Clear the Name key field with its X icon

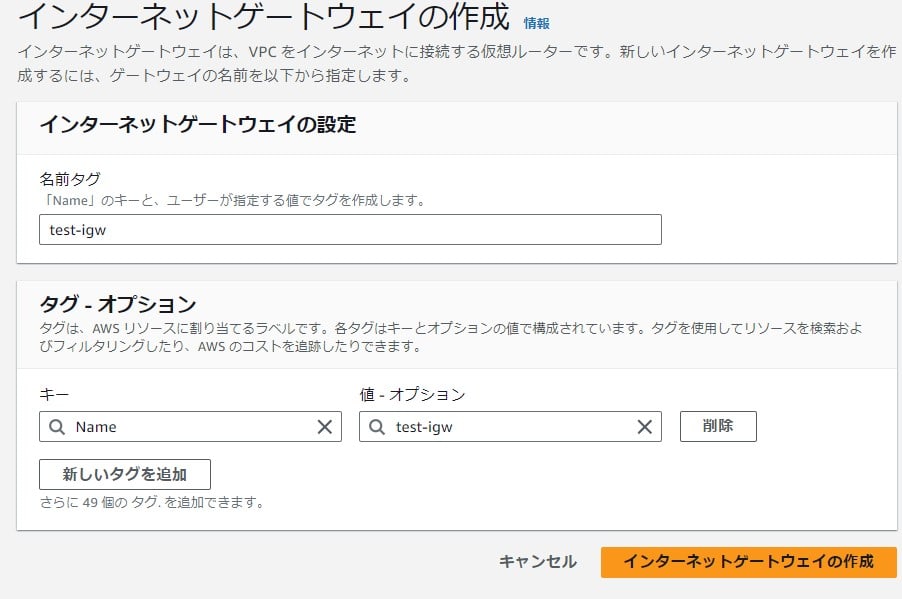click(324, 427)
